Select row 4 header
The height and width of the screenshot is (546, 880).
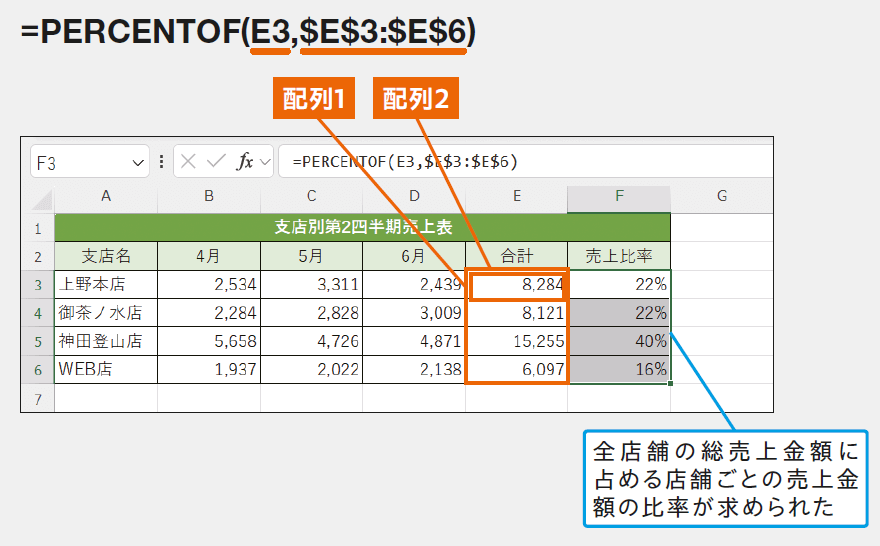[38, 313]
